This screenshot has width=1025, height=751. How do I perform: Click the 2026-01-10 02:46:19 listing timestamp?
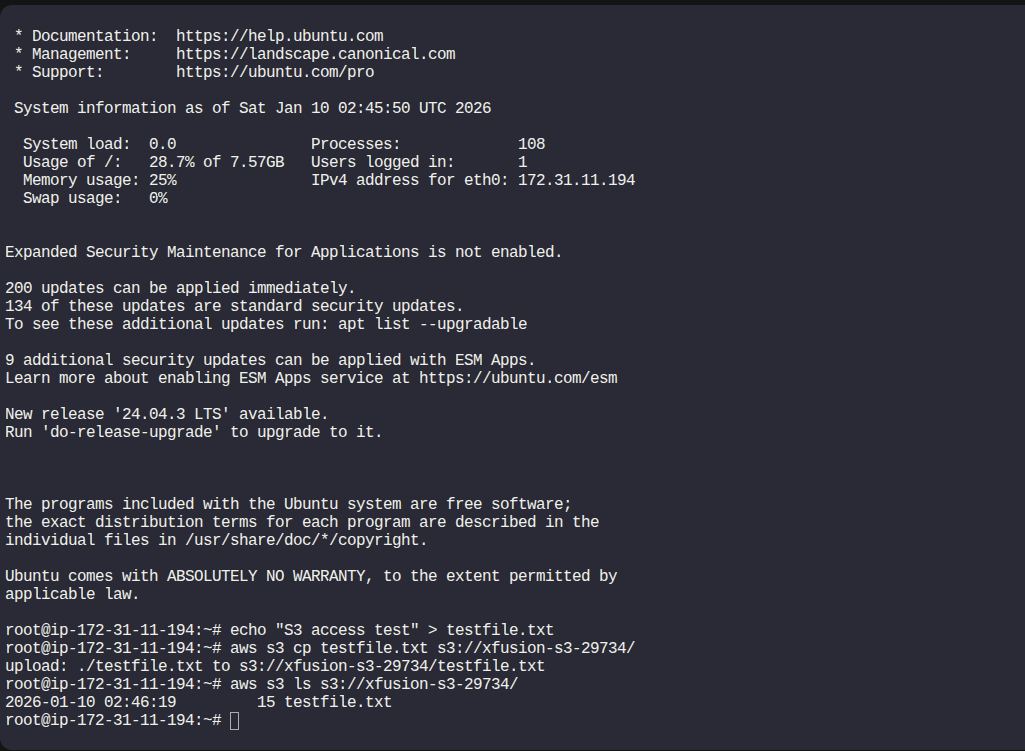[91, 702]
